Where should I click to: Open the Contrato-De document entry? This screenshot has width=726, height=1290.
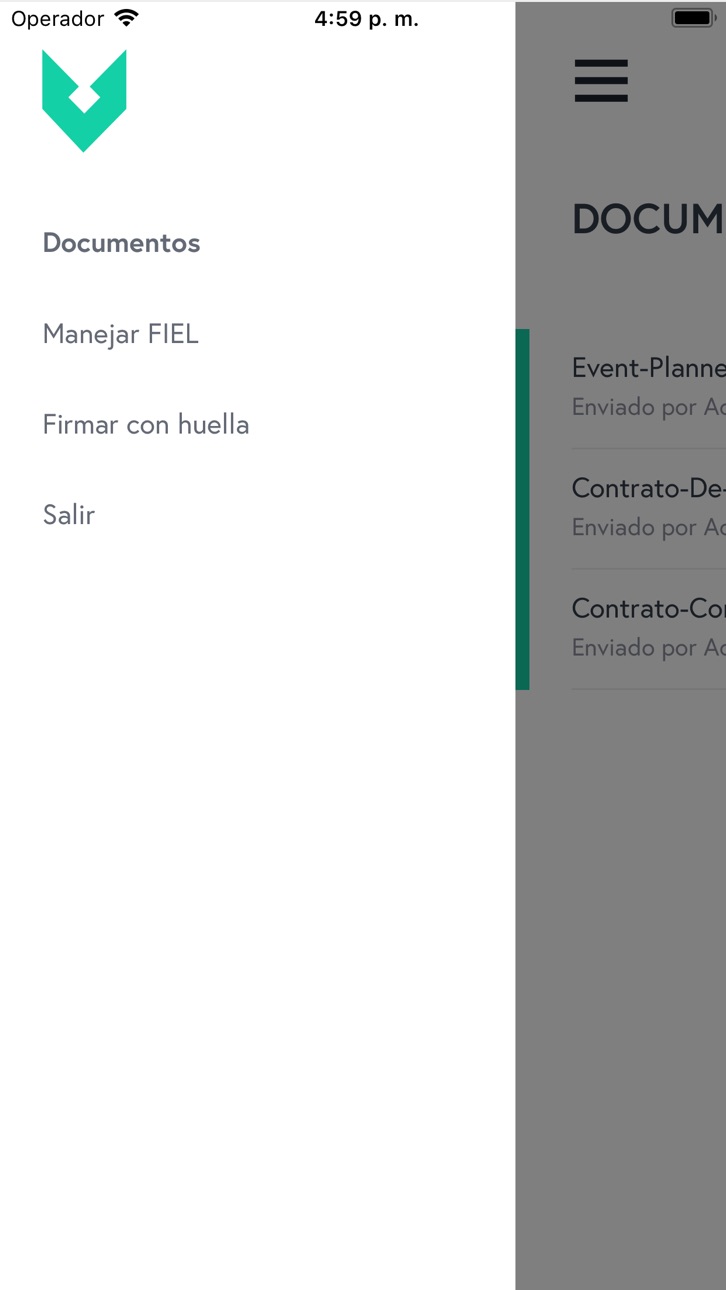(x=648, y=508)
